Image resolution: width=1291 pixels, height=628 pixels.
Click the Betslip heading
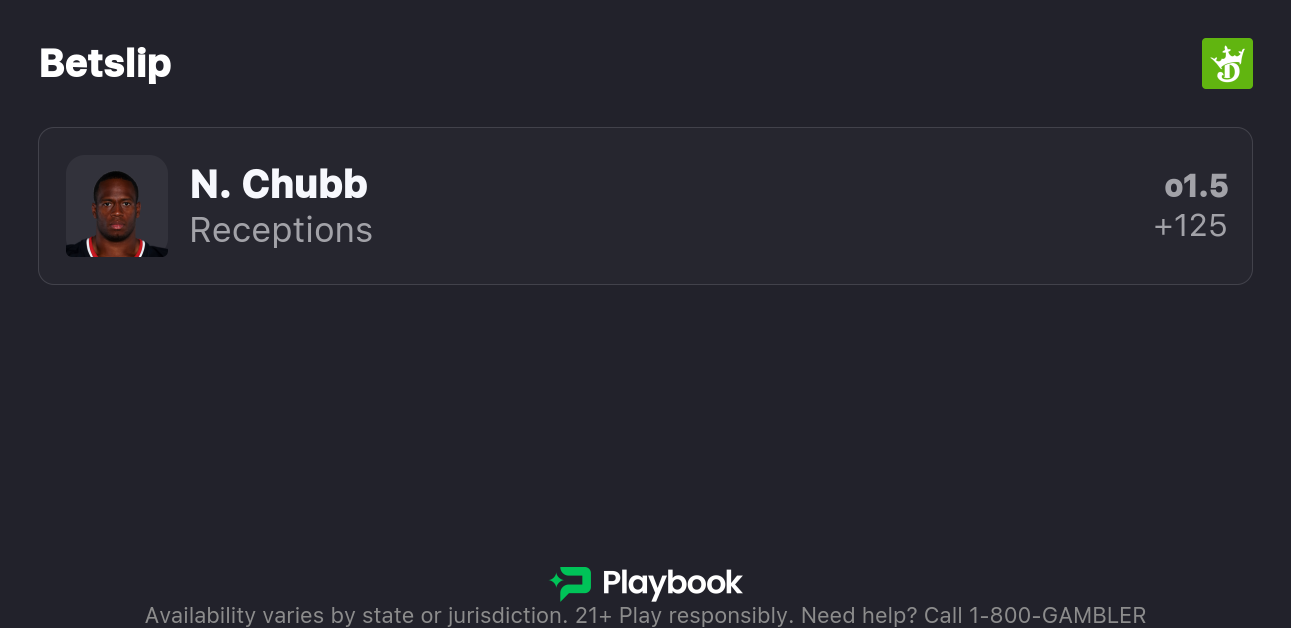tap(105, 64)
